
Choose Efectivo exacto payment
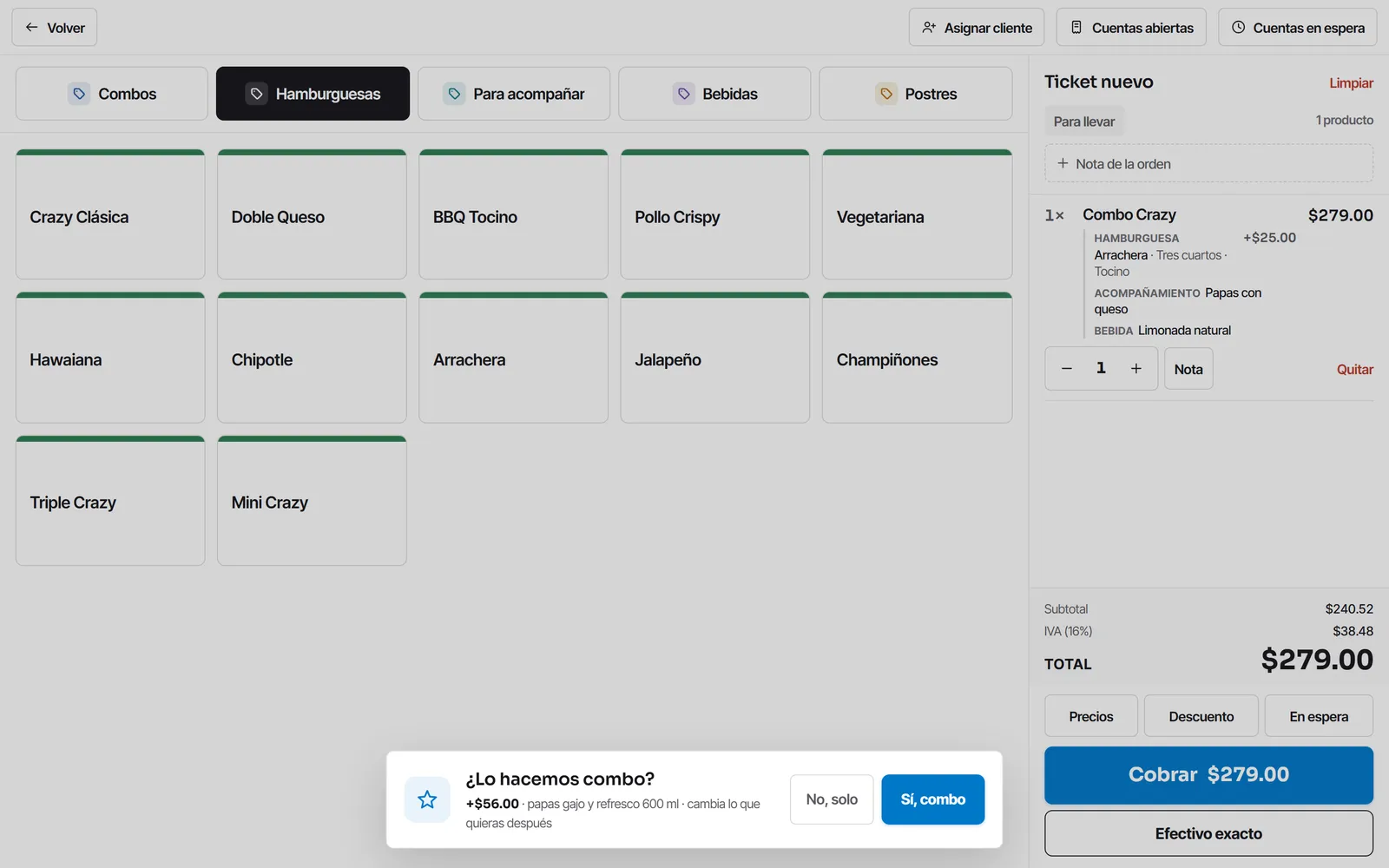[1208, 833]
